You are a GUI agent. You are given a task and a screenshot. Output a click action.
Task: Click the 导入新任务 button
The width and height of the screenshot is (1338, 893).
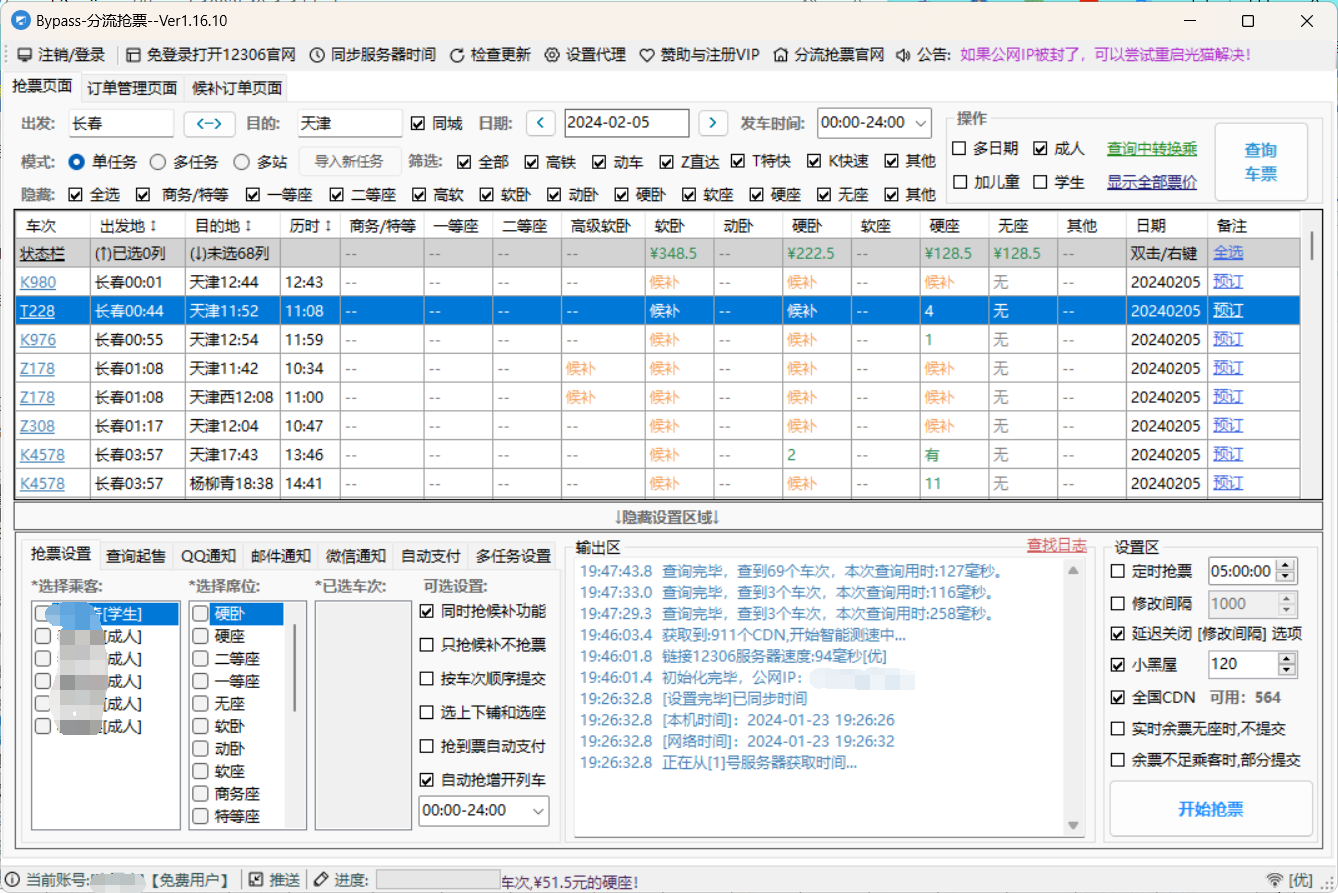coord(349,161)
